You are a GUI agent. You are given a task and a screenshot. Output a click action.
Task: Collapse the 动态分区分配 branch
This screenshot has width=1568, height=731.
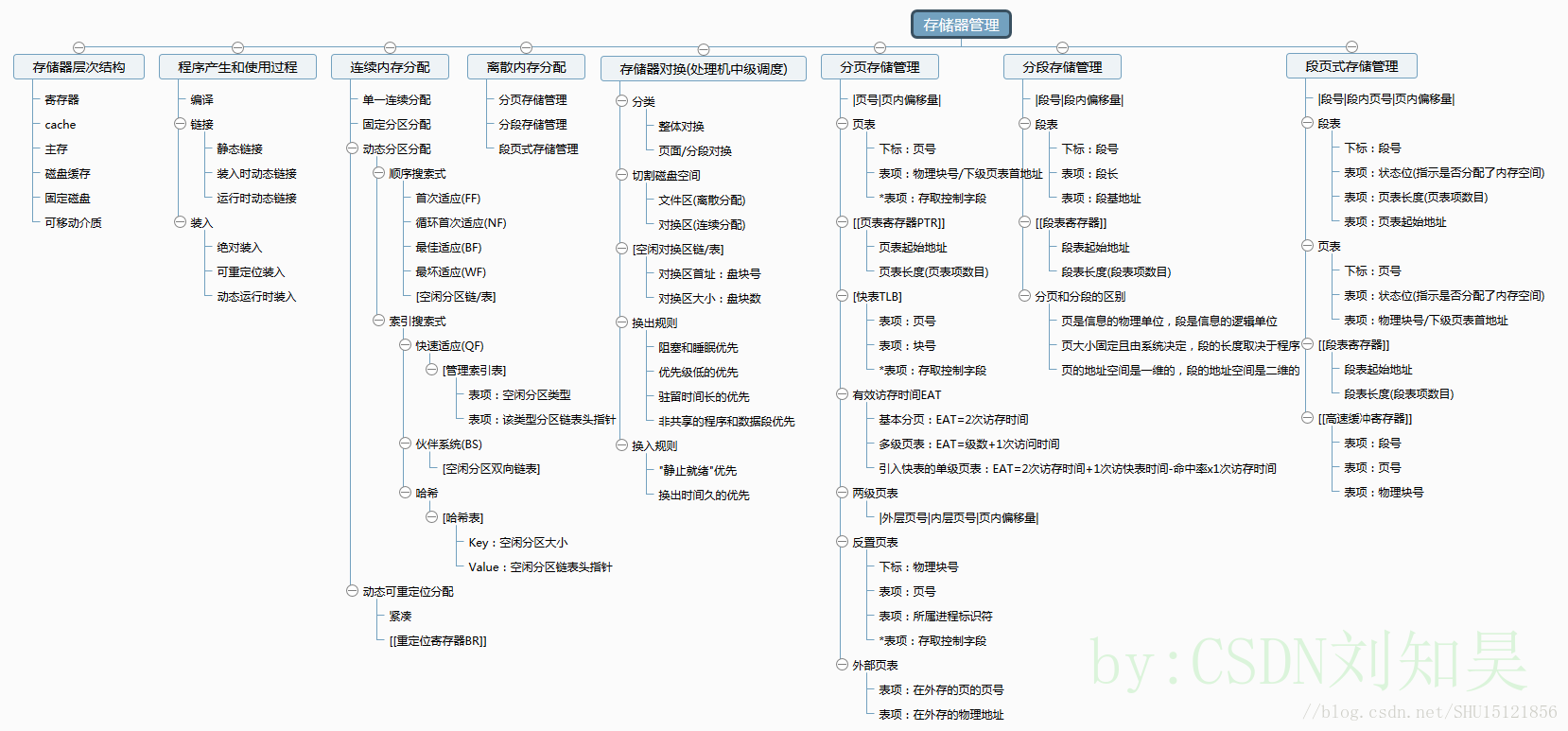(x=352, y=148)
